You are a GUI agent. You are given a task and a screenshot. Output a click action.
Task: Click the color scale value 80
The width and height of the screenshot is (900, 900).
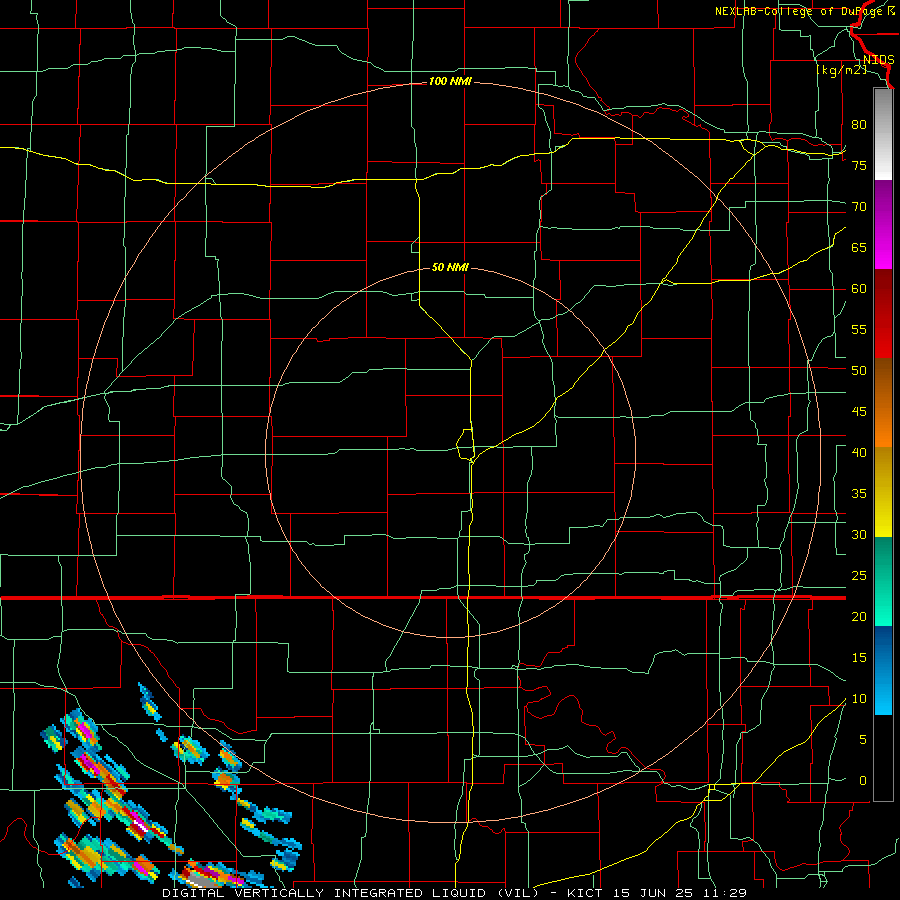[x=859, y=125]
